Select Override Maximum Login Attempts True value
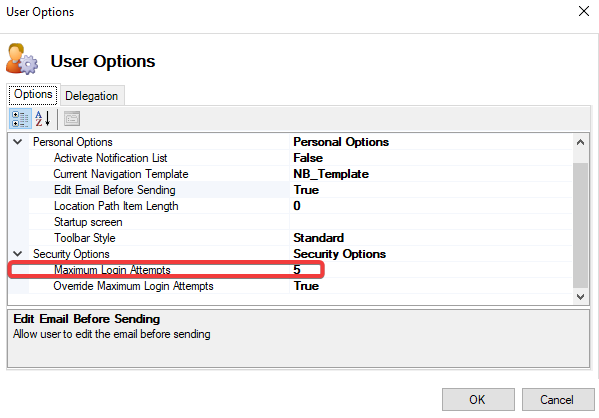 pyautogui.click(x=431, y=286)
